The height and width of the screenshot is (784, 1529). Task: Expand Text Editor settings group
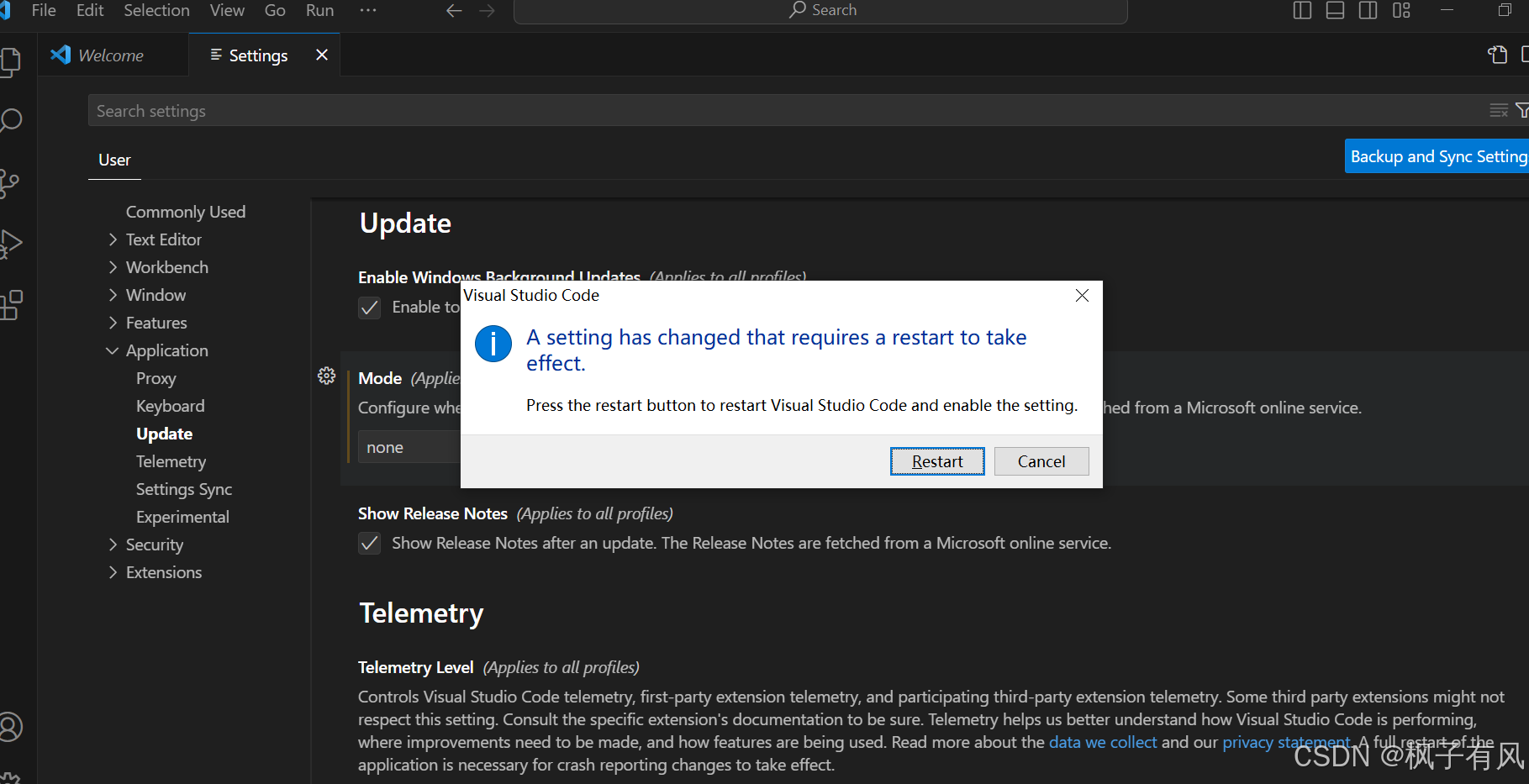coord(113,239)
